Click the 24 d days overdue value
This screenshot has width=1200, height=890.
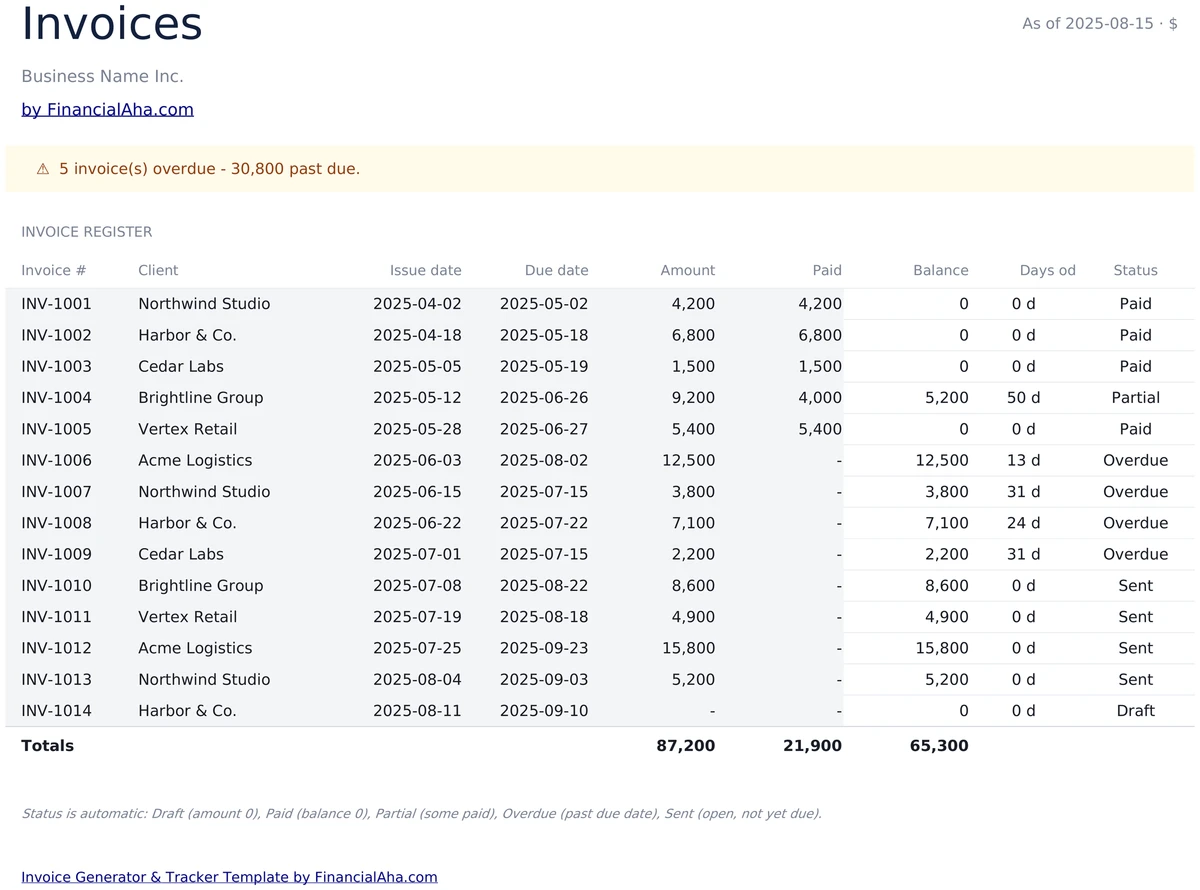click(x=1024, y=523)
